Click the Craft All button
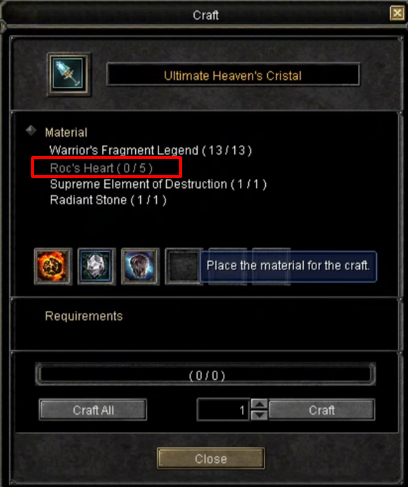 [93, 410]
